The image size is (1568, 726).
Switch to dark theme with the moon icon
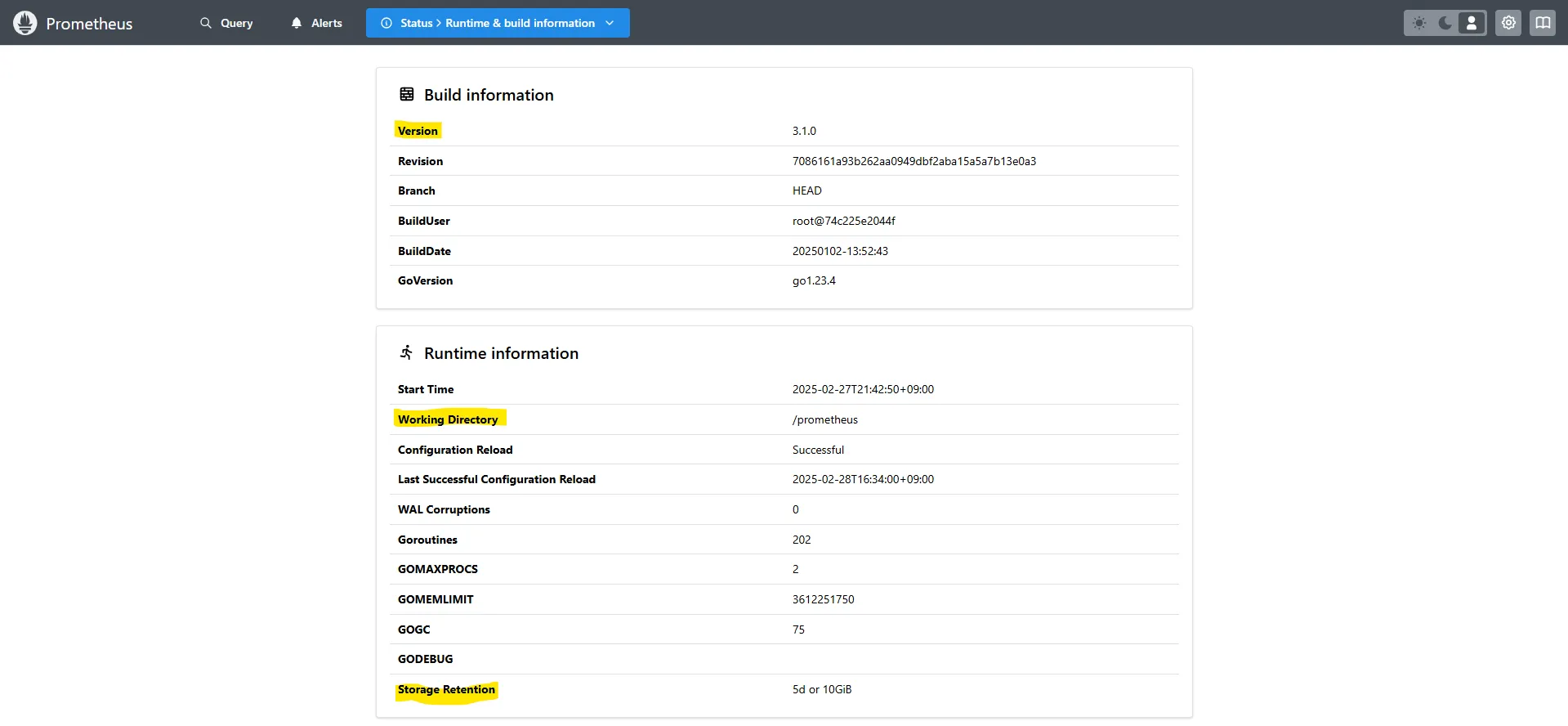tap(1445, 23)
